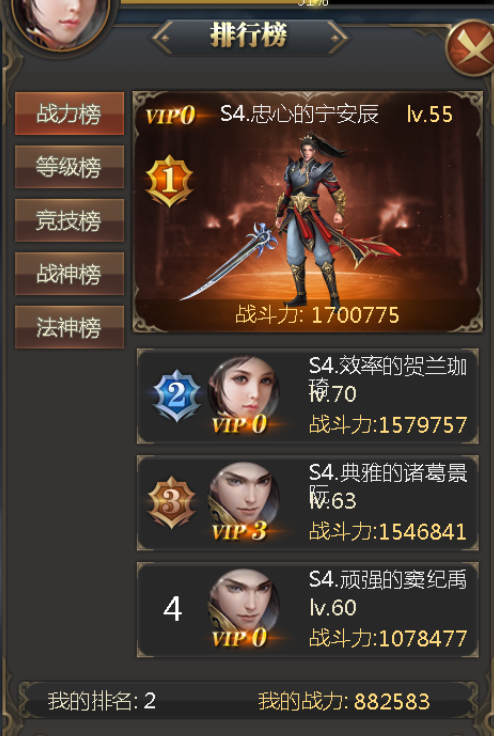Open S4.顽强的窦纪禹 ranking entry
Image resolution: width=494 pixels, height=736 pixels.
308,609
